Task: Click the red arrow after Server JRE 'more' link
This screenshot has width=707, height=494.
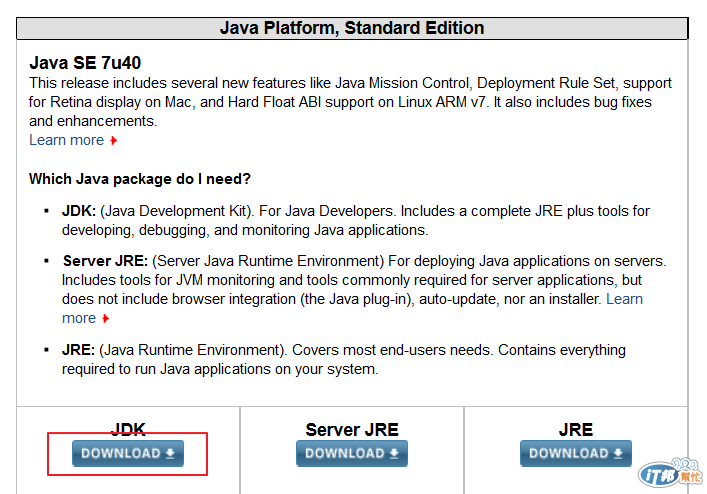Action: (106, 319)
